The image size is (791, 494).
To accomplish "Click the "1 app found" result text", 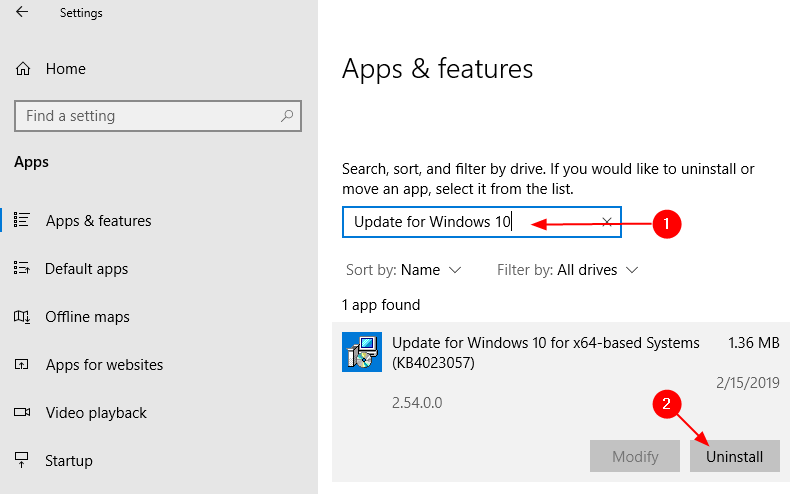I will 381,305.
